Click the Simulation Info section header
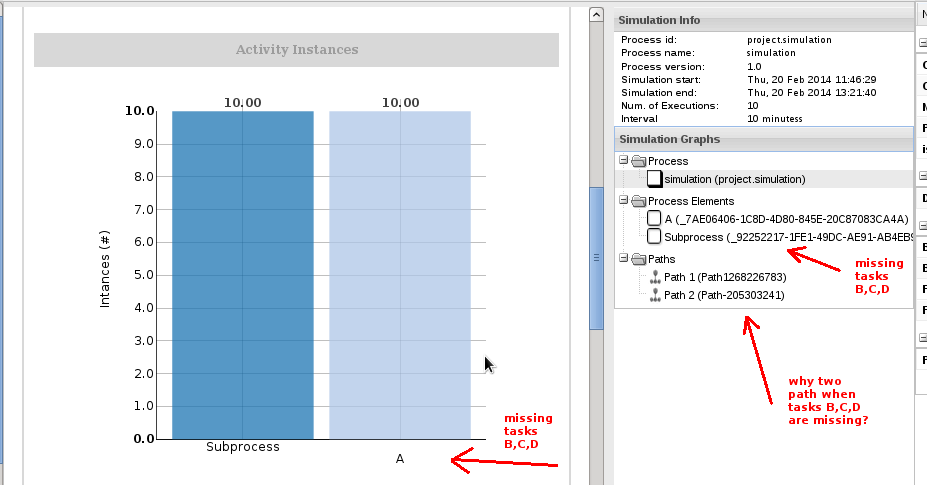Viewport: 927px width, 485px height. coord(764,20)
